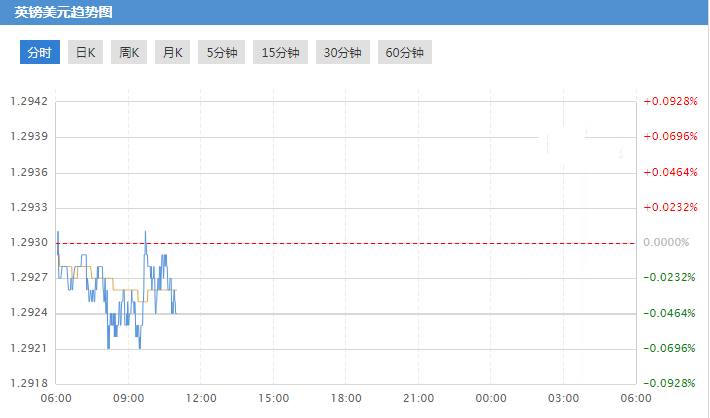Open the 周K weekly chart tab

(129, 53)
